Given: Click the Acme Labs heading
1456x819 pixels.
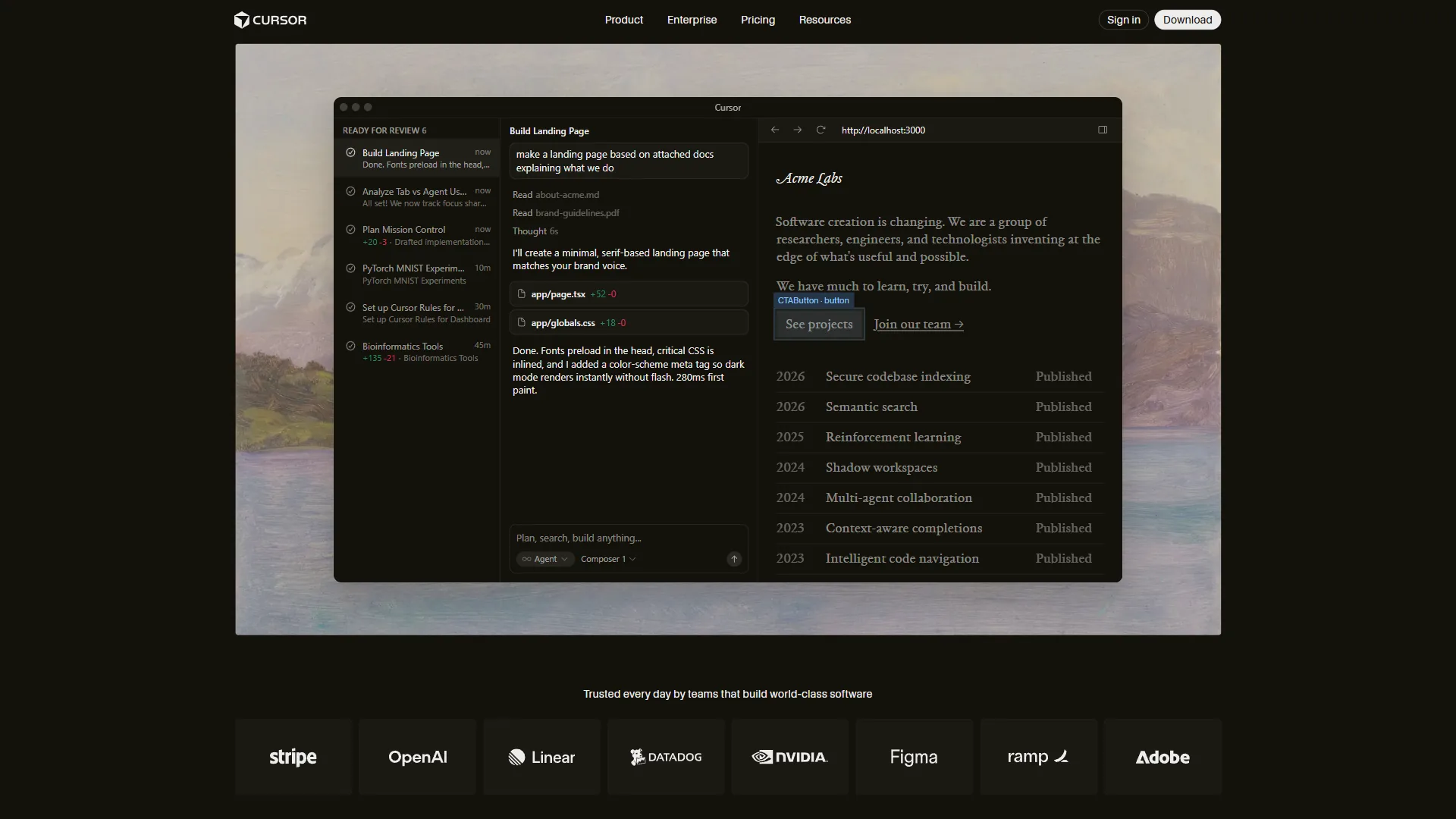Looking at the screenshot, I should [809, 178].
